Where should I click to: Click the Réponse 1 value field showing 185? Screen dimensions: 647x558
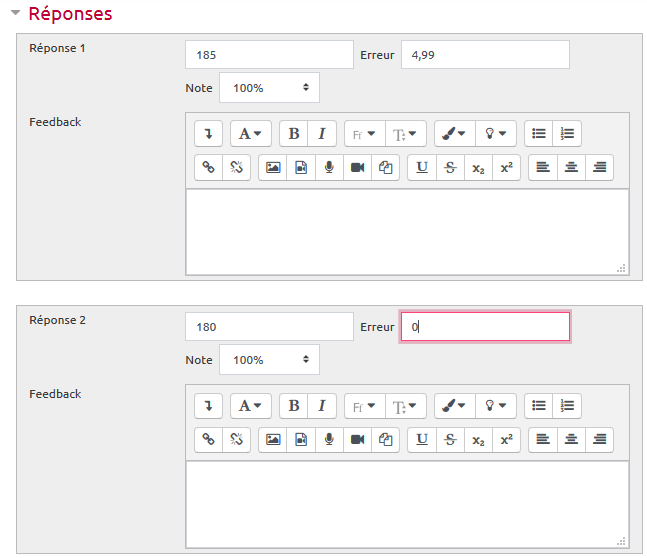tap(269, 55)
